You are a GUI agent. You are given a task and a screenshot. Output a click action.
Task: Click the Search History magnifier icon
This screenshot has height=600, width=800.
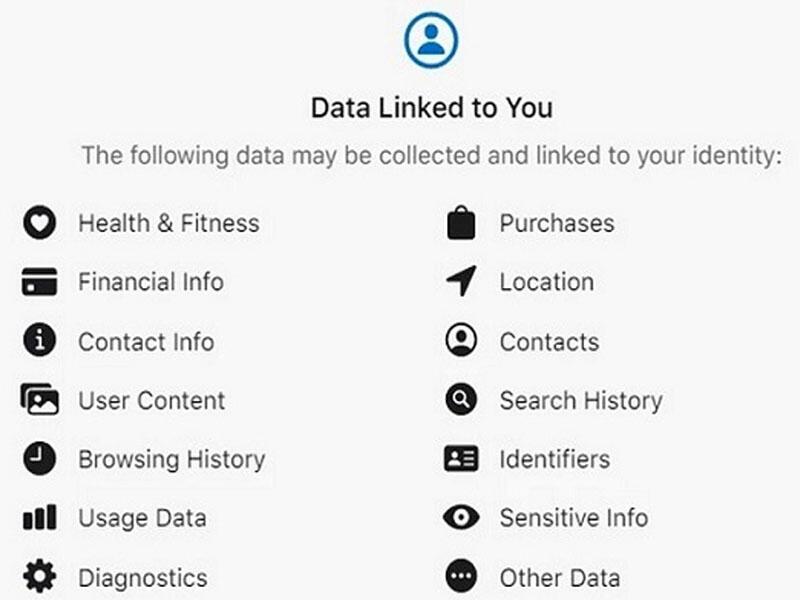[x=461, y=399]
